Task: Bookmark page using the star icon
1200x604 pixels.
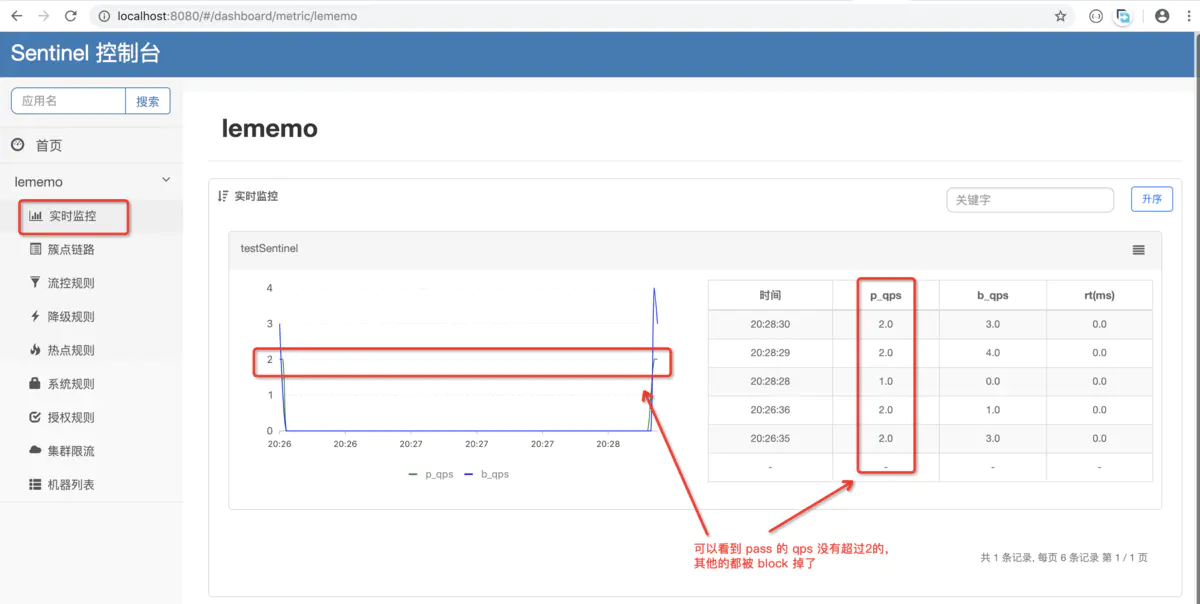Action: [x=1060, y=16]
